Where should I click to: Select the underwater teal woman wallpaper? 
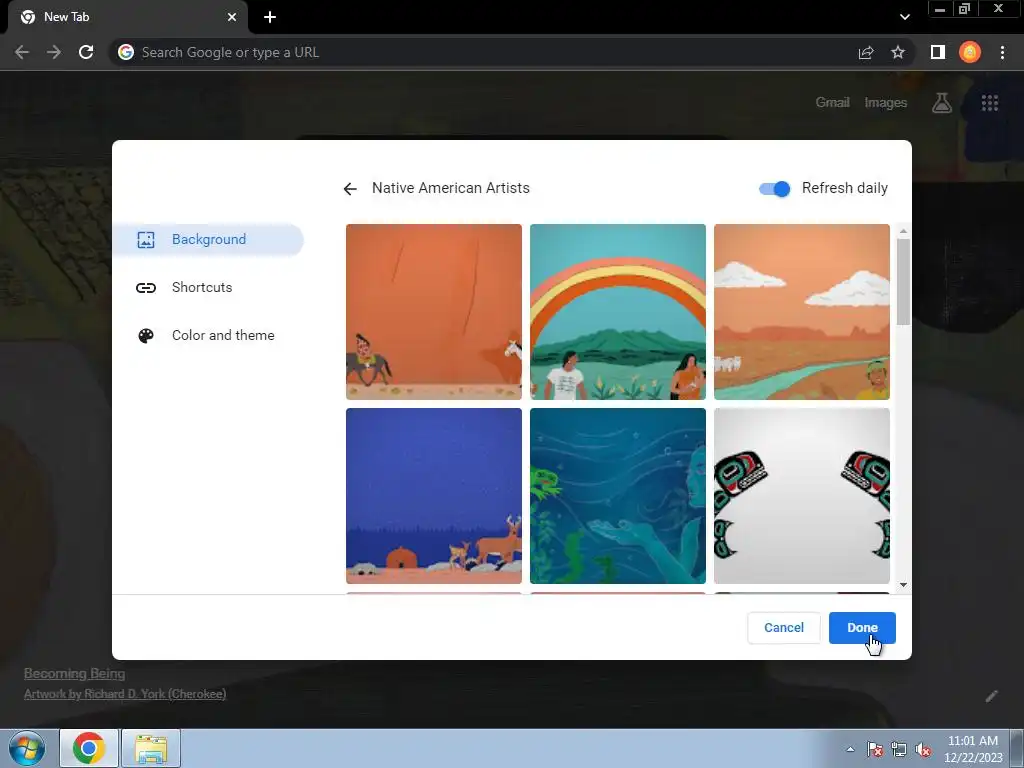(x=618, y=496)
